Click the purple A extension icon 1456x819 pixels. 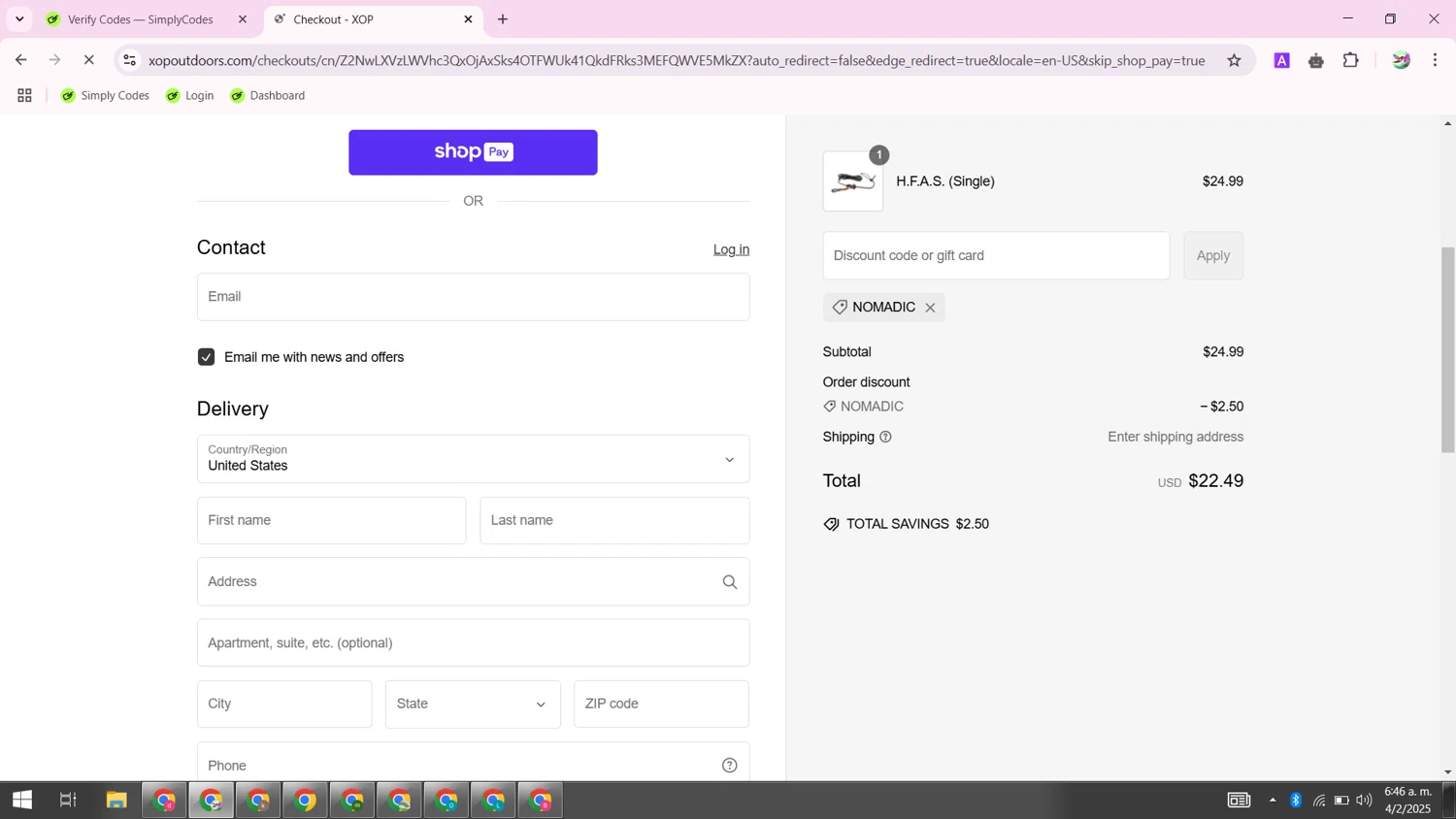[1282, 60]
